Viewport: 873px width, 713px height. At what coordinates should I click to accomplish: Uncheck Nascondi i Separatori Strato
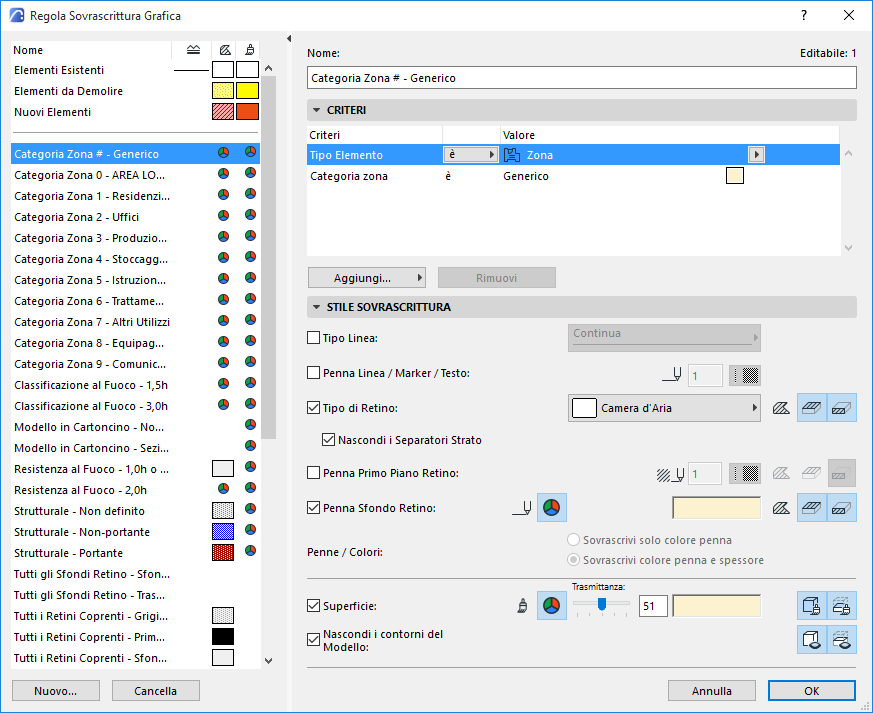tap(330, 440)
